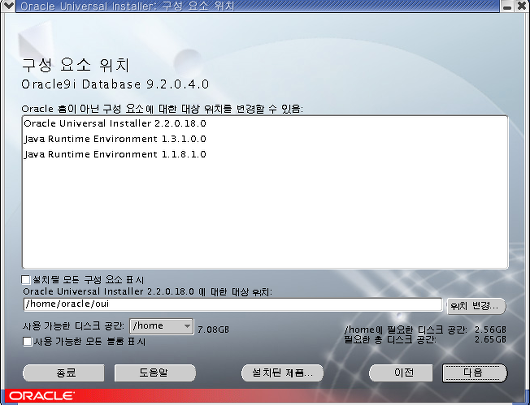Click the 구성 요소 위치 page title

point(76,65)
